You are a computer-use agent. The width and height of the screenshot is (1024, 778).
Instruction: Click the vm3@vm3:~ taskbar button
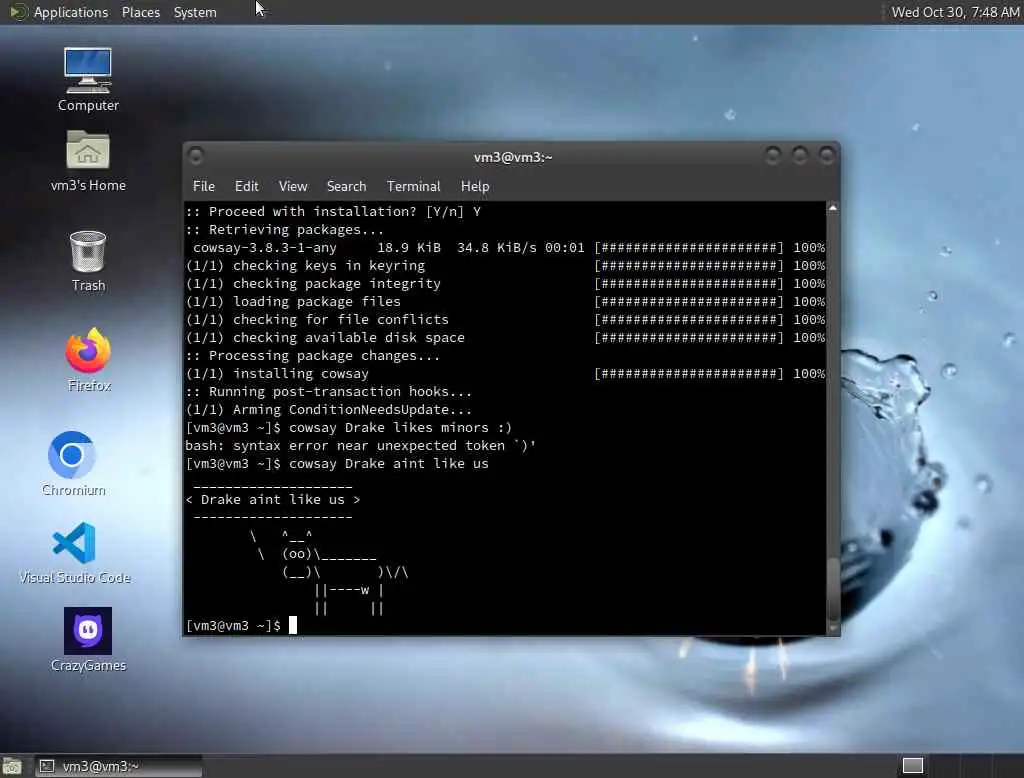[x=118, y=766]
